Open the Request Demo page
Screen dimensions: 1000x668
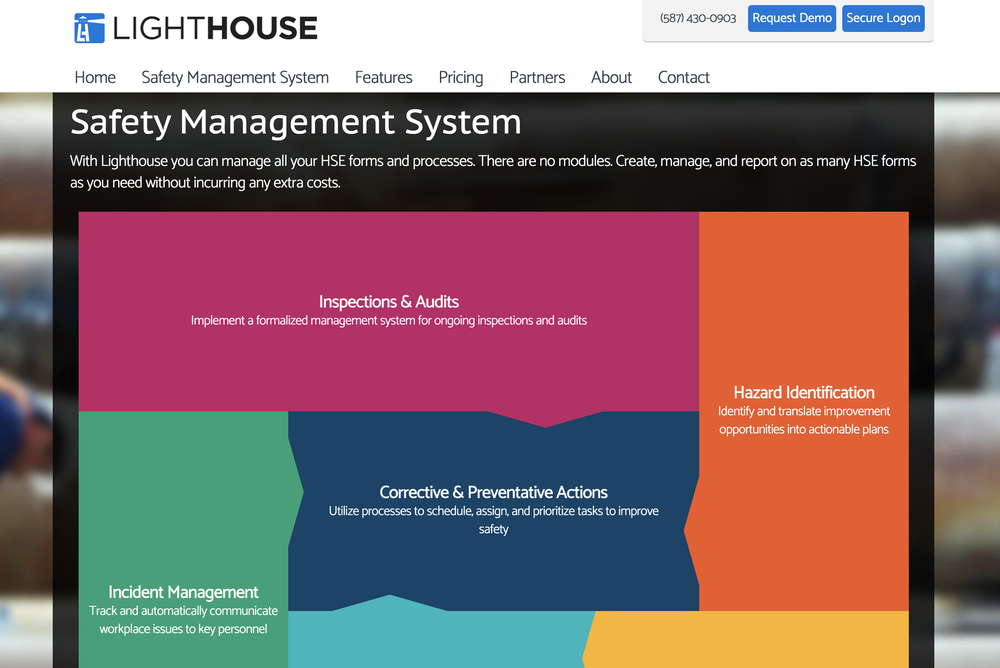coord(791,18)
